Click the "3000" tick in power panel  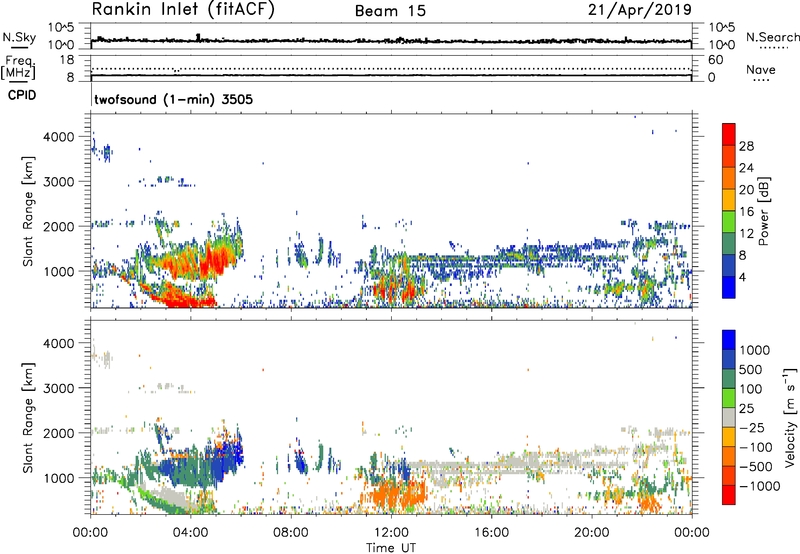(x=60, y=182)
